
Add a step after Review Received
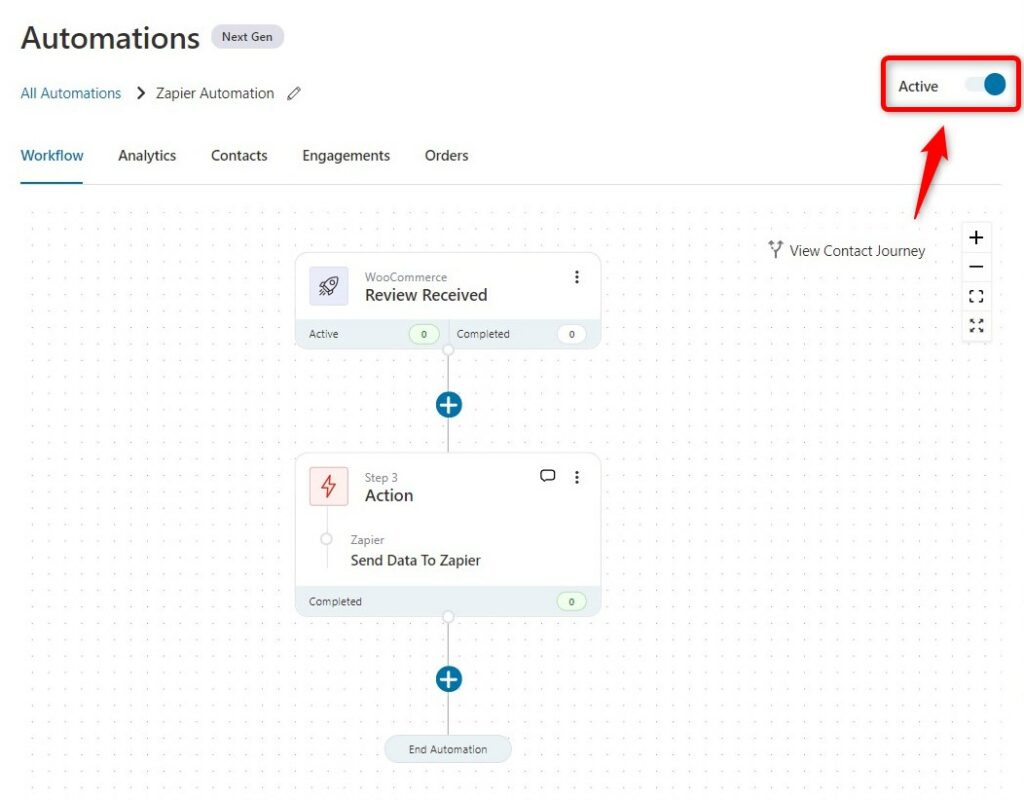(449, 405)
